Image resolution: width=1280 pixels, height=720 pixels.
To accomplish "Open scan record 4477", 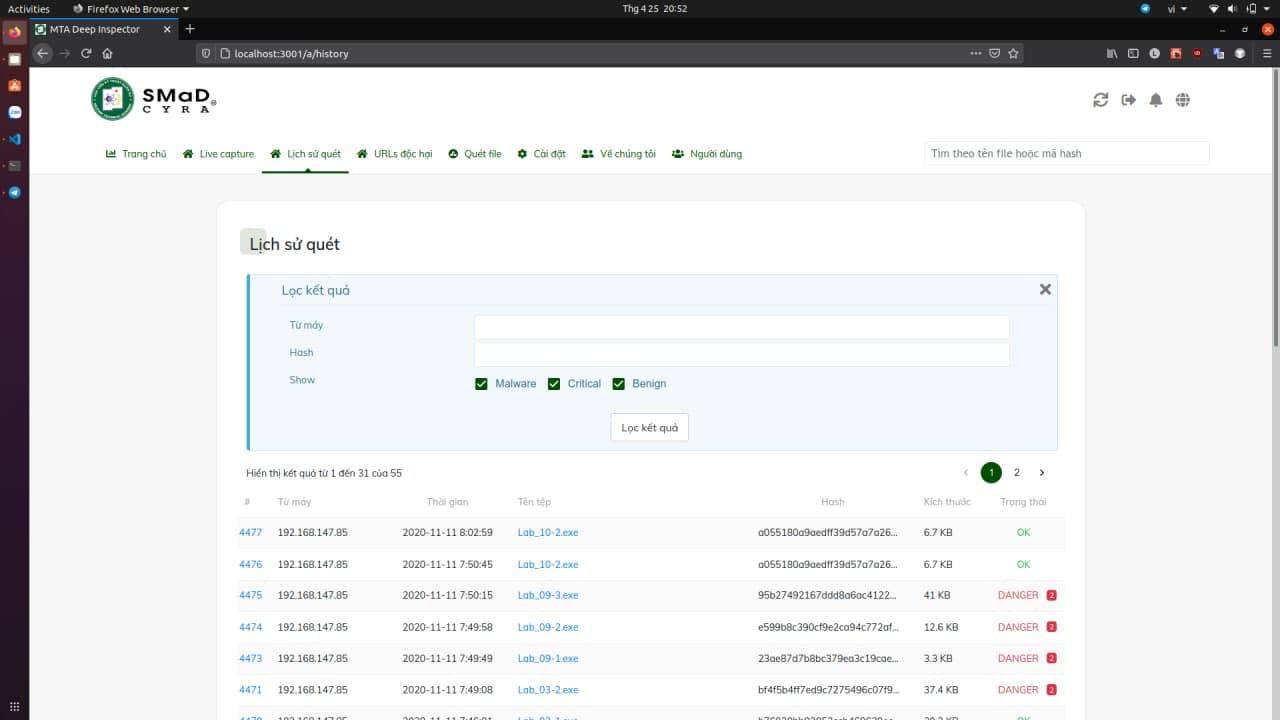I will pyautogui.click(x=250, y=533).
